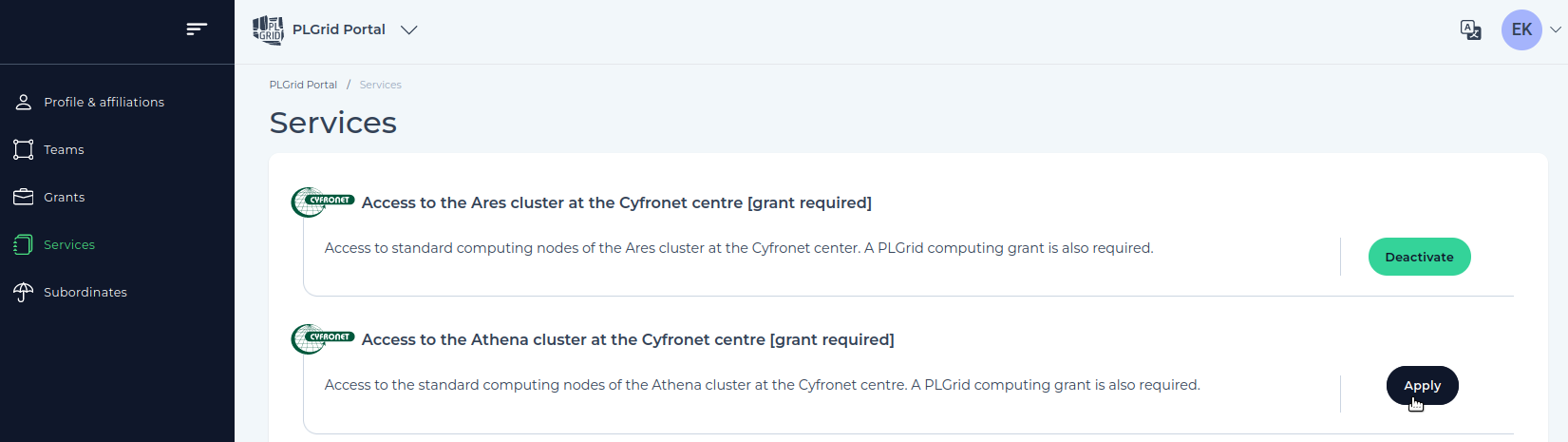
Task: Click the EK user avatar
Action: pos(1521,29)
